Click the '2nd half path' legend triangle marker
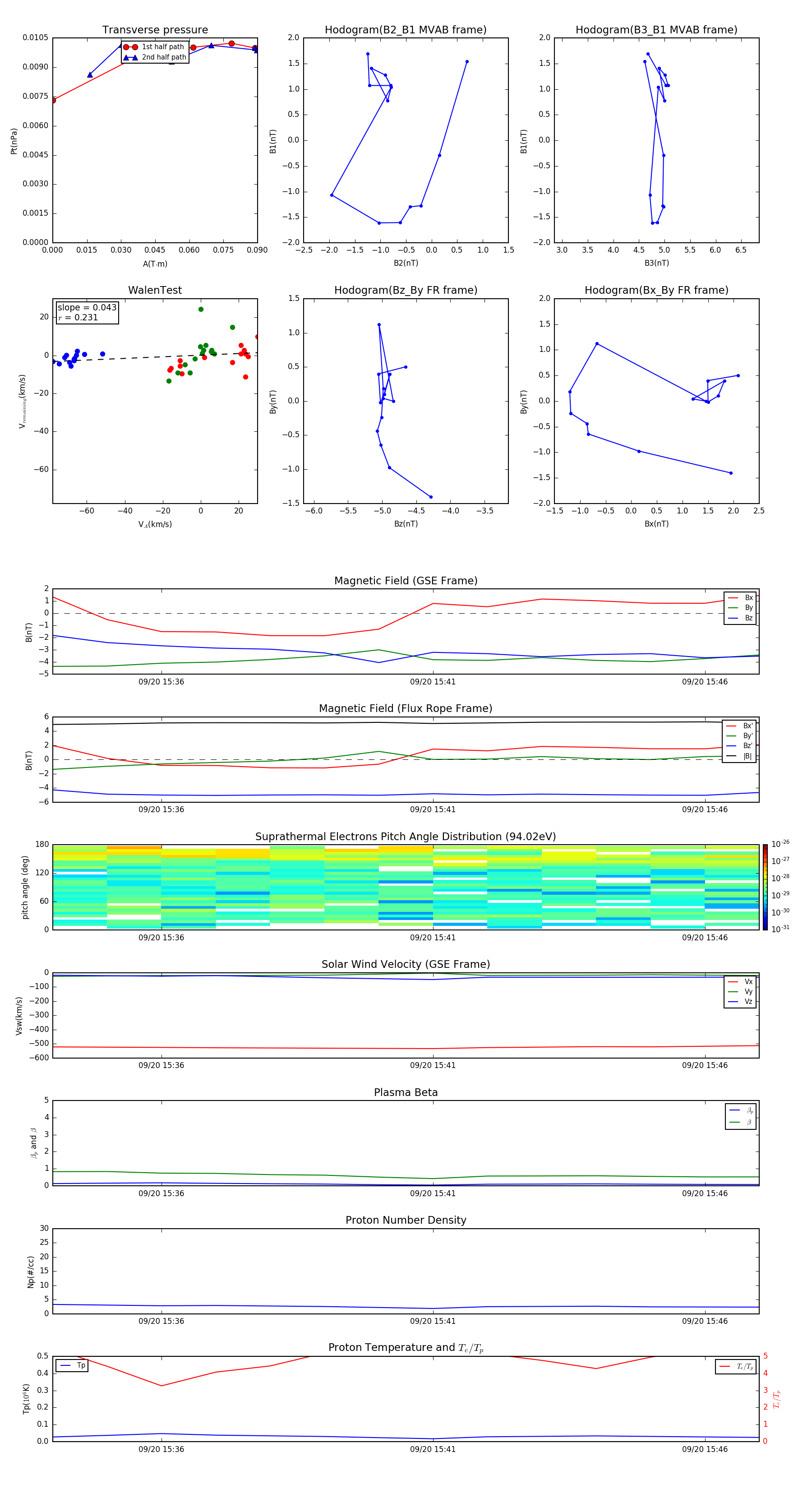This screenshot has height=1489, width=812. pos(130,57)
